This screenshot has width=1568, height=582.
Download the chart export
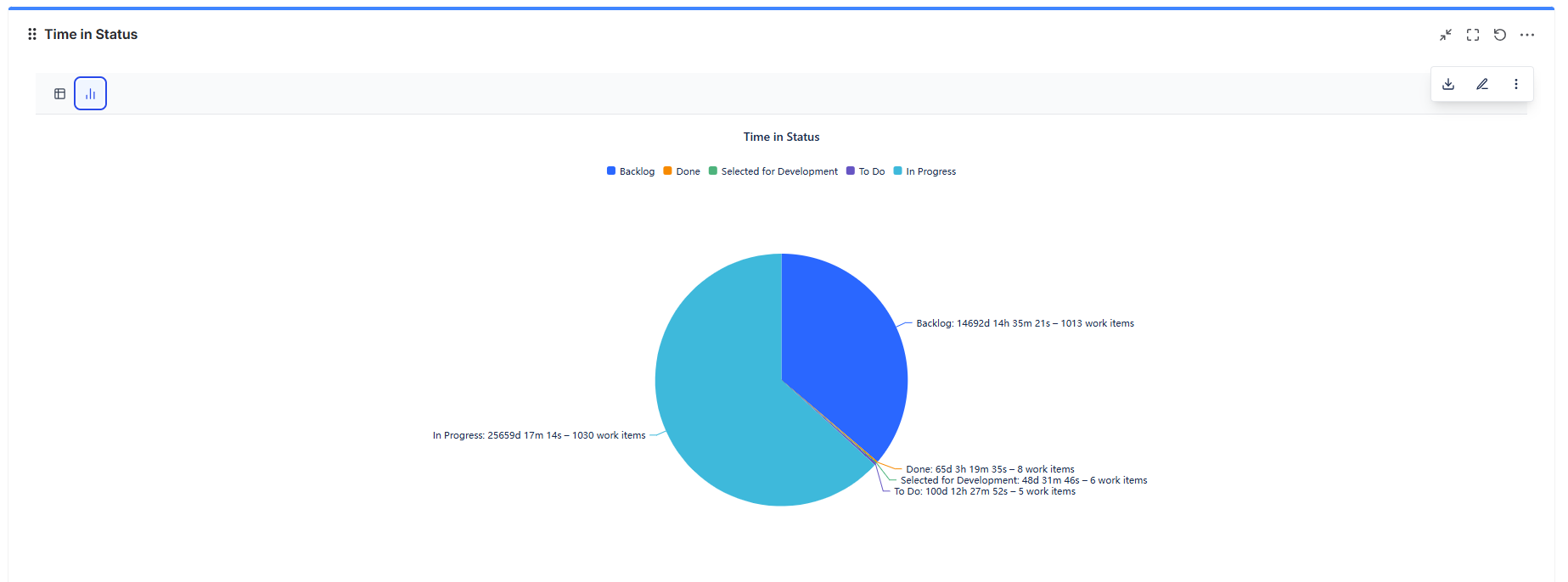(x=1448, y=84)
